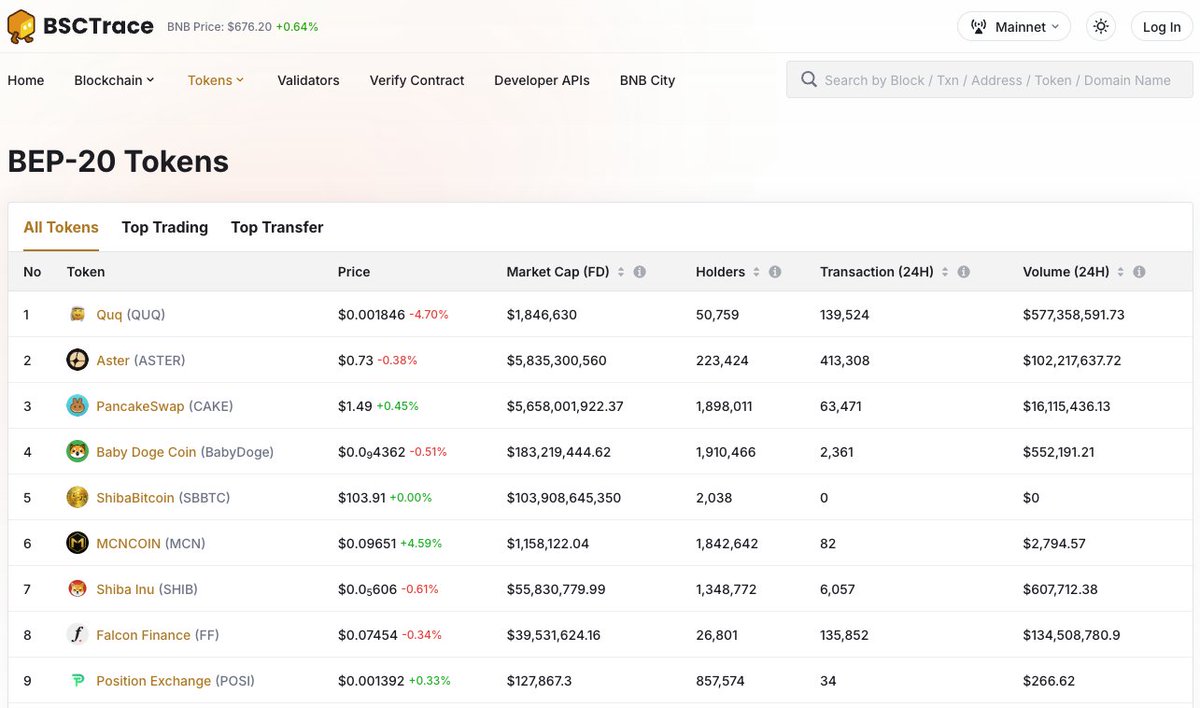Click the BSCTrace logo
This screenshot has width=1200, height=708.
pyautogui.click(x=81, y=26)
